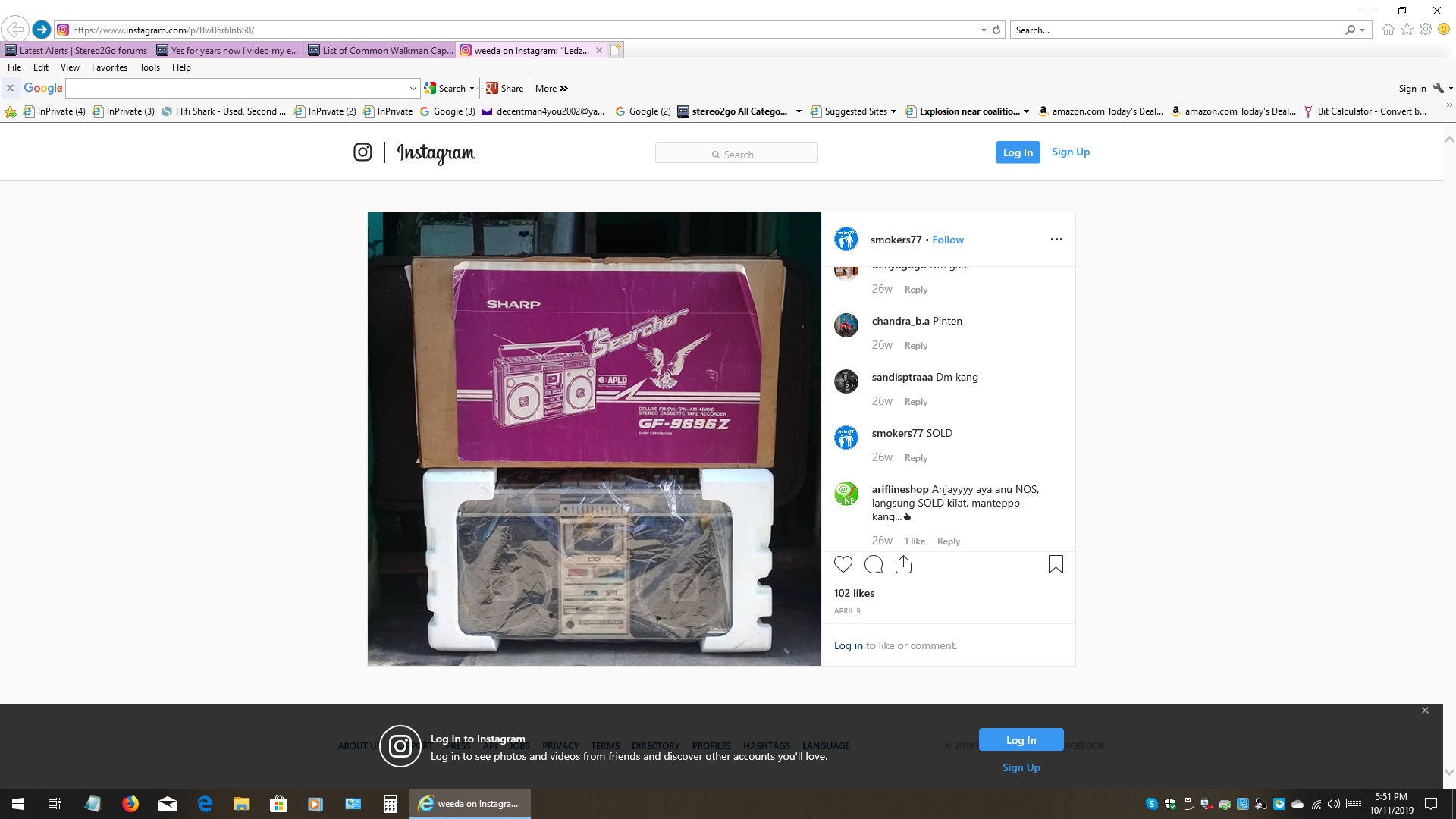Open the browser home icon

point(1389,30)
